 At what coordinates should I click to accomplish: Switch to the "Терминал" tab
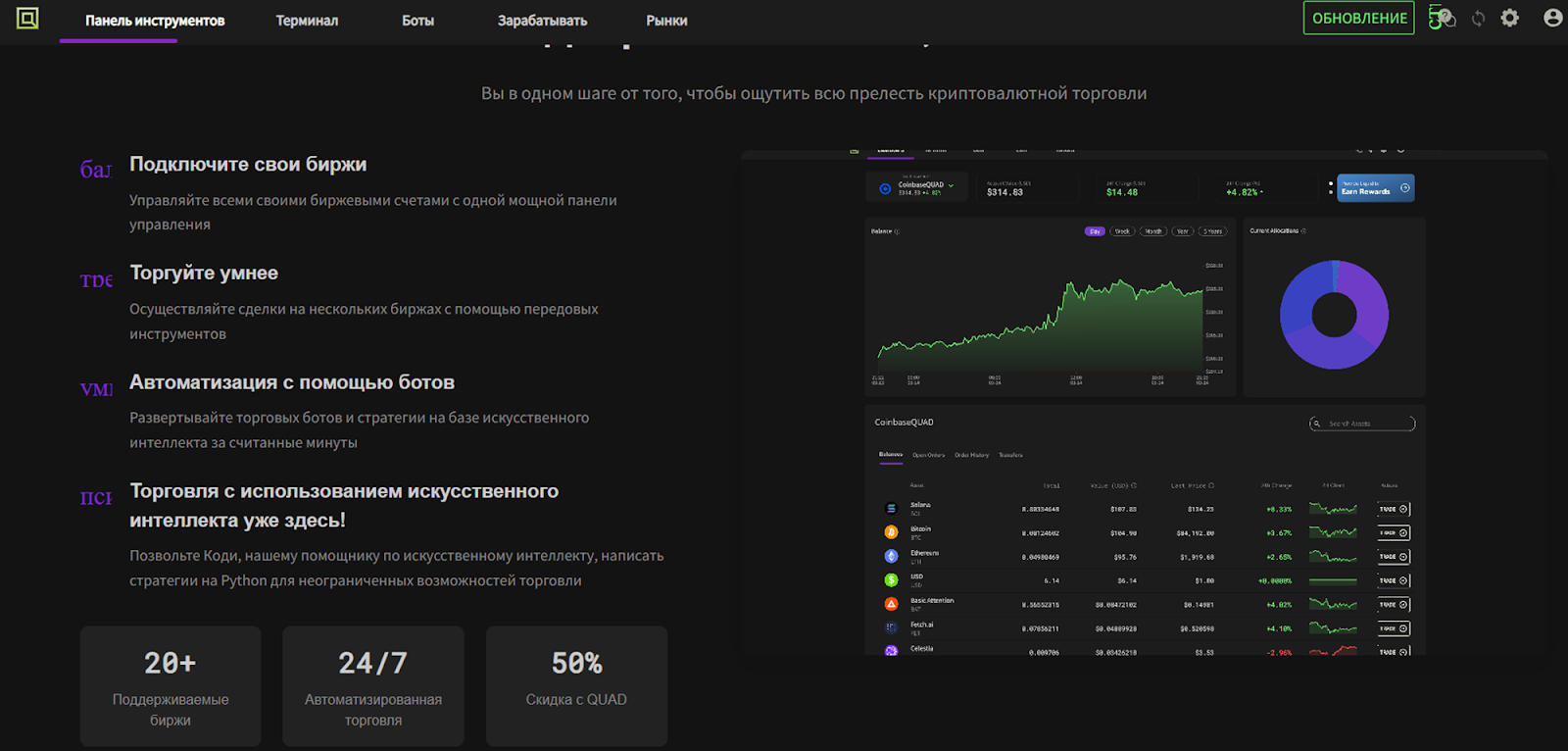pyautogui.click(x=307, y=21)
